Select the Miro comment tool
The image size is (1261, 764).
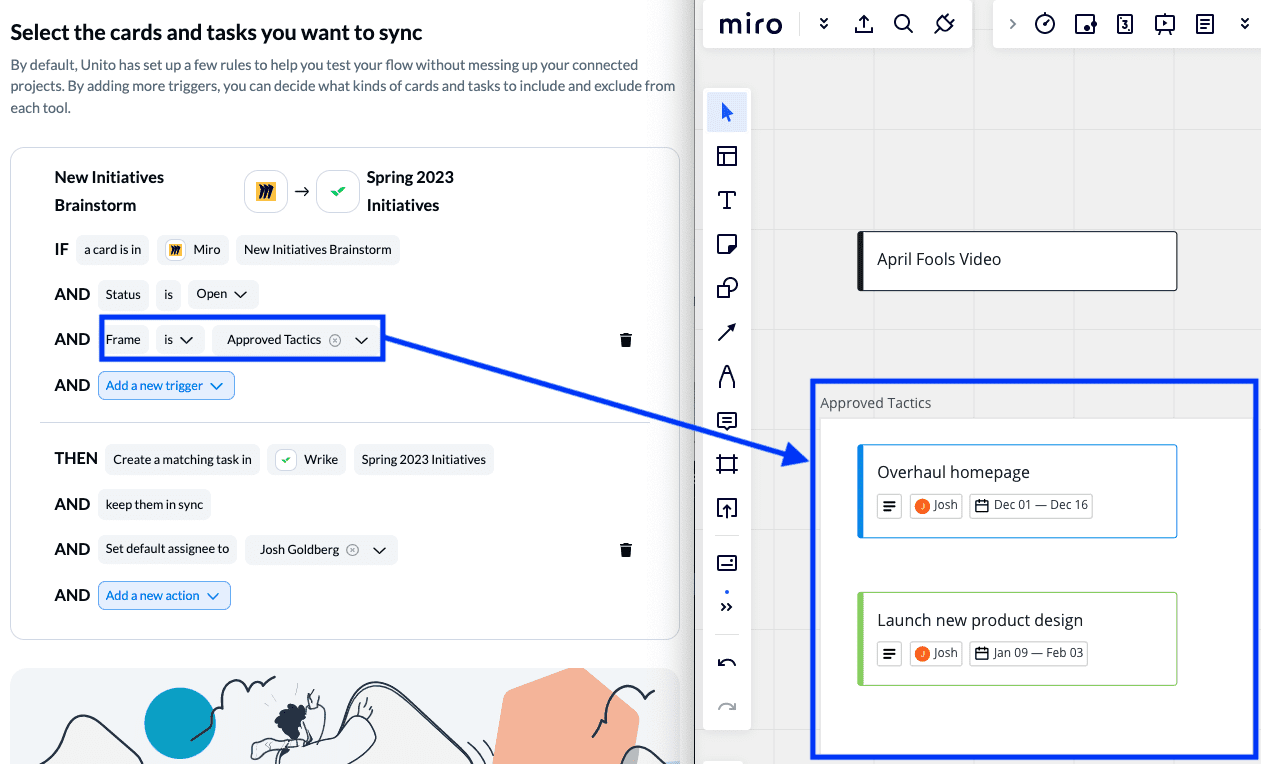[727, 421]
